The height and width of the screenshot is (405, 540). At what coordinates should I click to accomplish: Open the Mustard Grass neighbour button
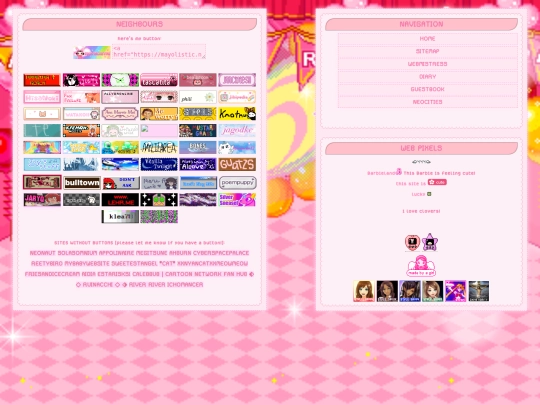coord(198,131)
